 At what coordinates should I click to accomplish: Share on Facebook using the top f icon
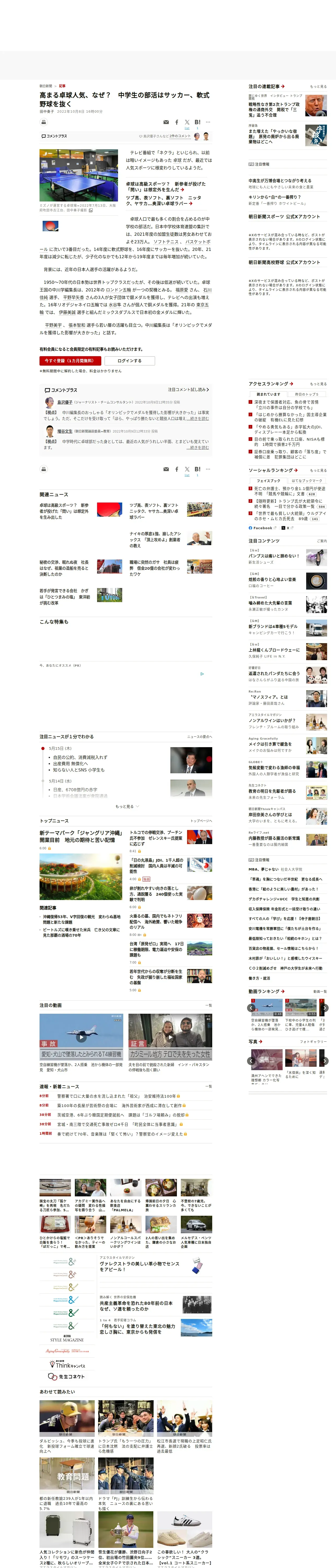(x=177, y=122)
